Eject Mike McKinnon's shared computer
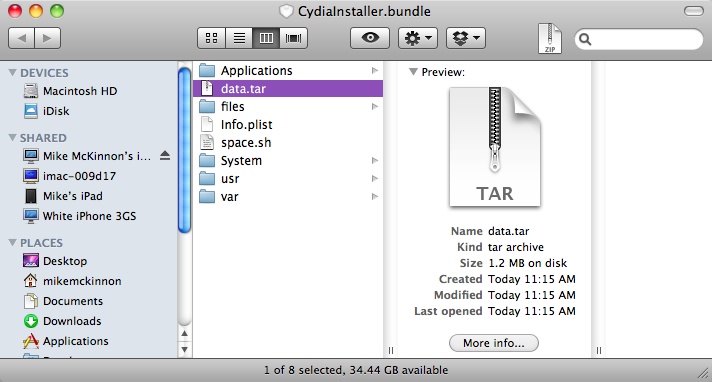 click(165, 156)
